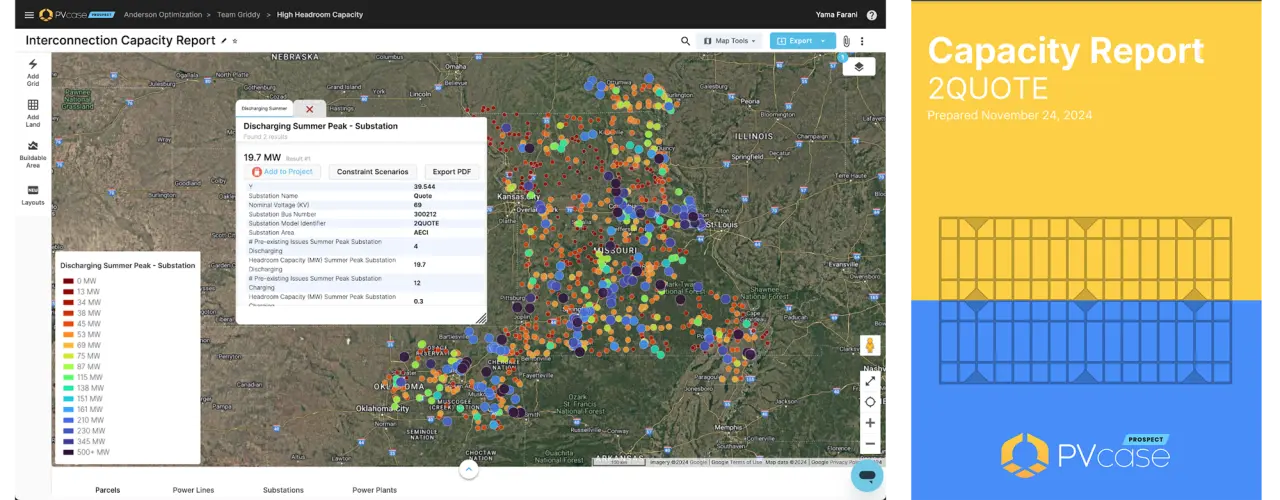Zoom in the map
Viewport: 1280px width, 500px height.
pyautogui.click(x=870, y=423)
